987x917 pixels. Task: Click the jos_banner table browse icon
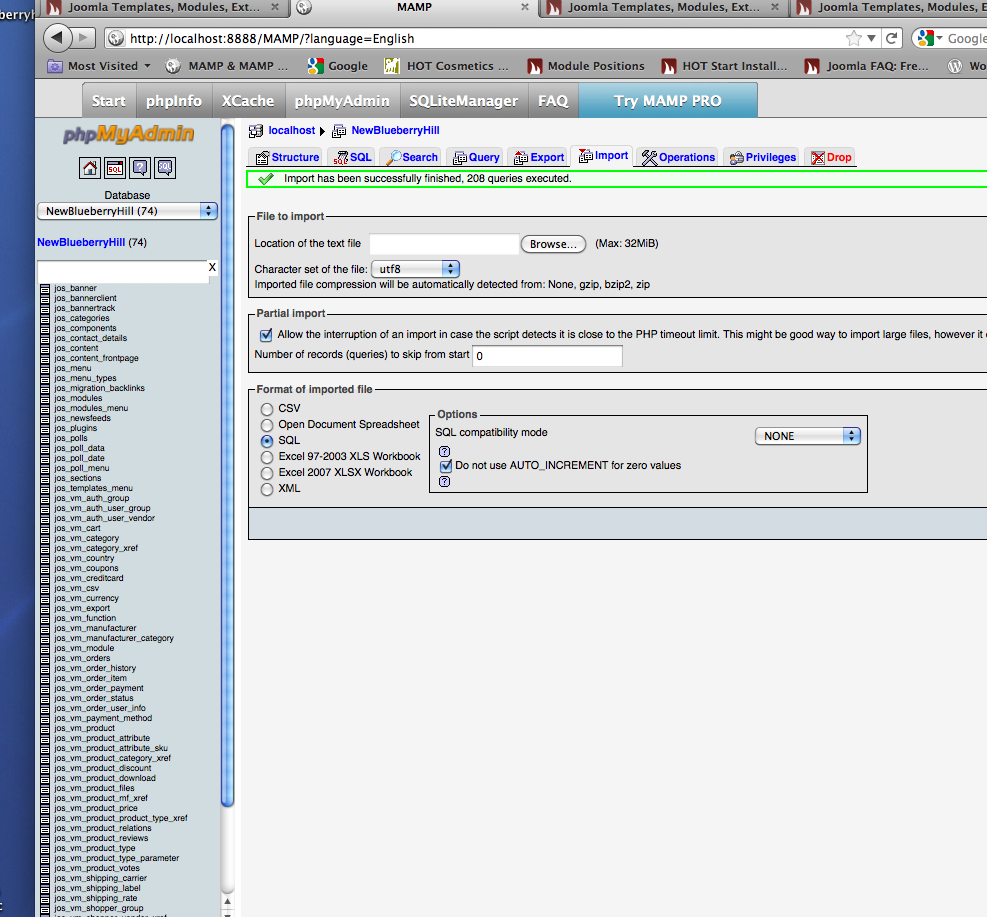(45, 288)
